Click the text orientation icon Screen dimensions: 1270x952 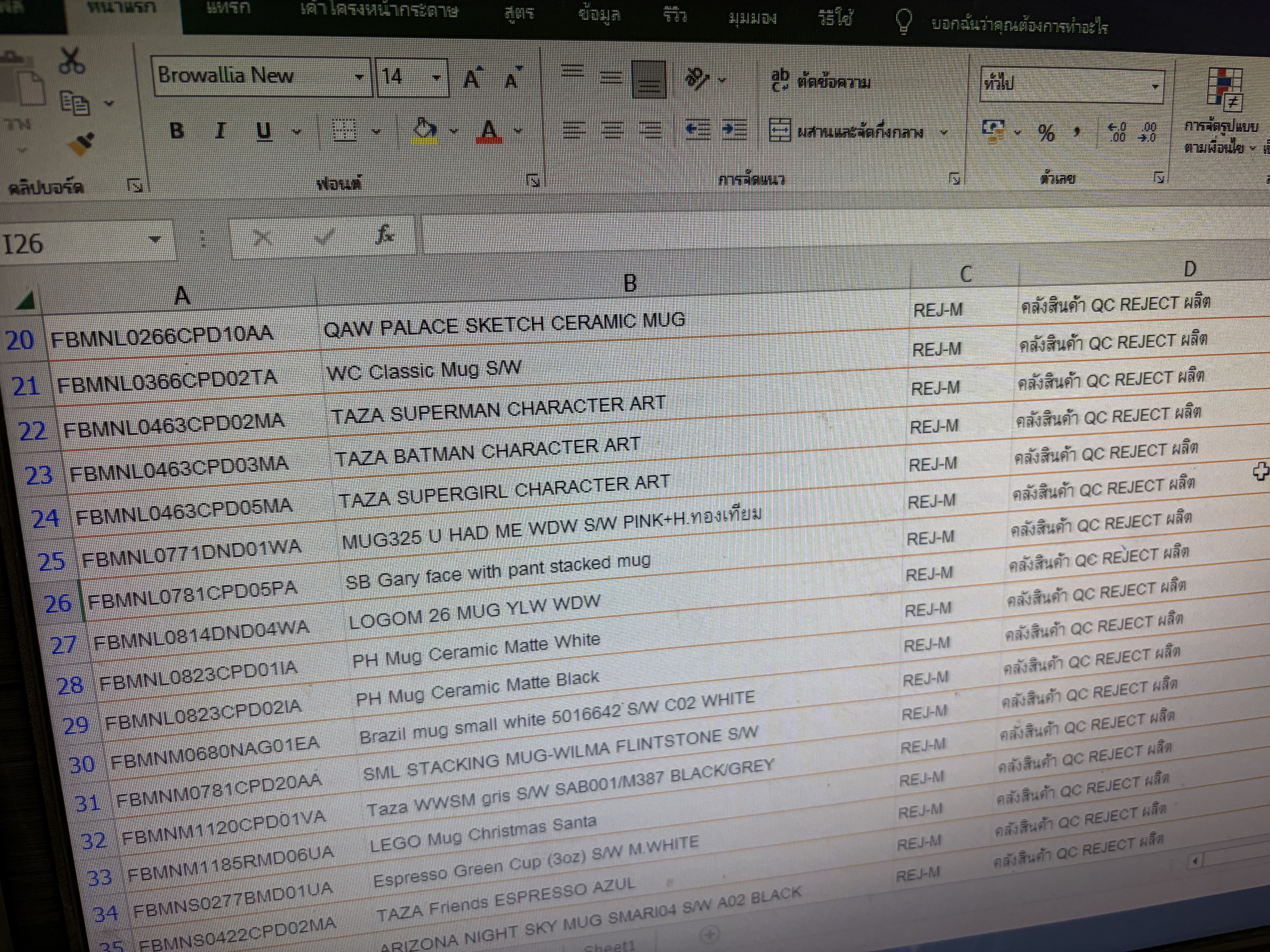coord(697,79)
